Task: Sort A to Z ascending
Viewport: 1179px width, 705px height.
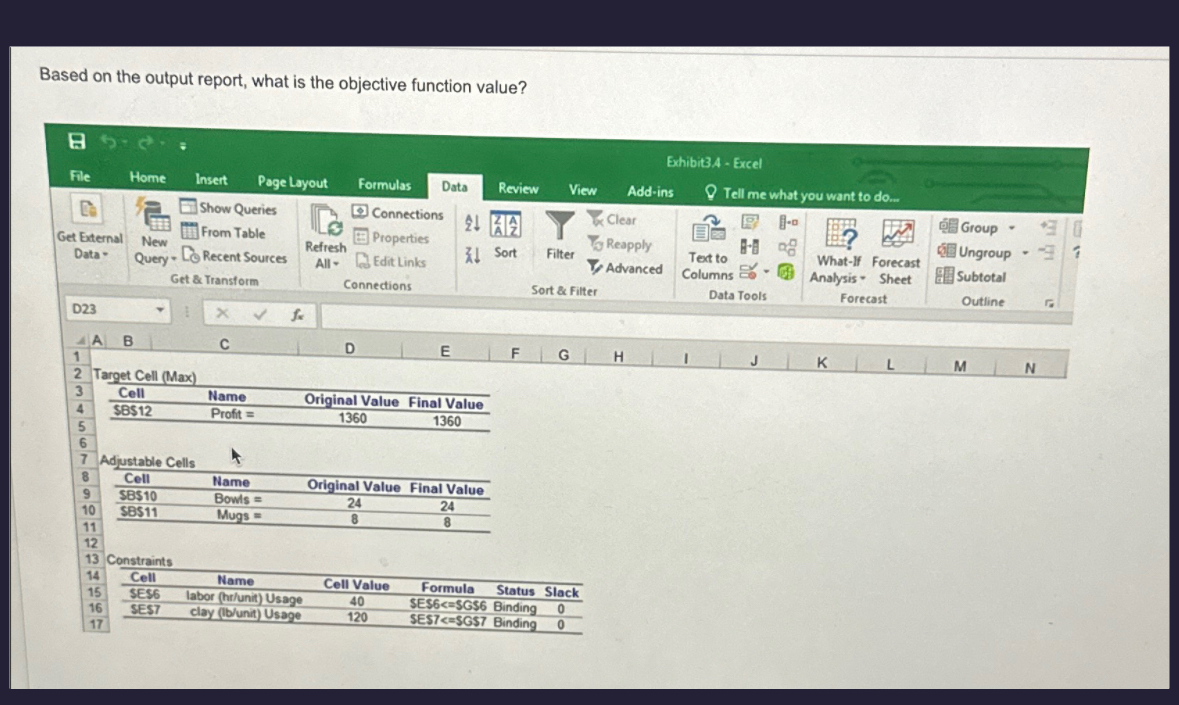Action: (x=472, y=222)
